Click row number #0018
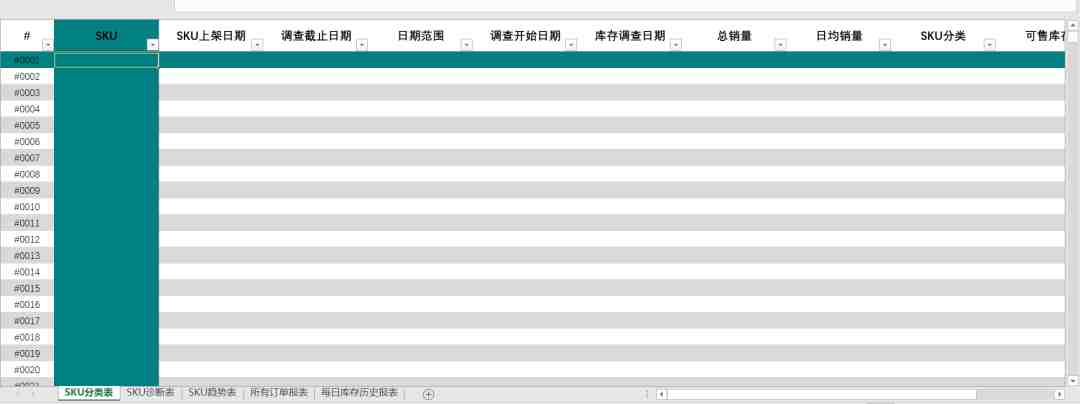 [27, 337]
